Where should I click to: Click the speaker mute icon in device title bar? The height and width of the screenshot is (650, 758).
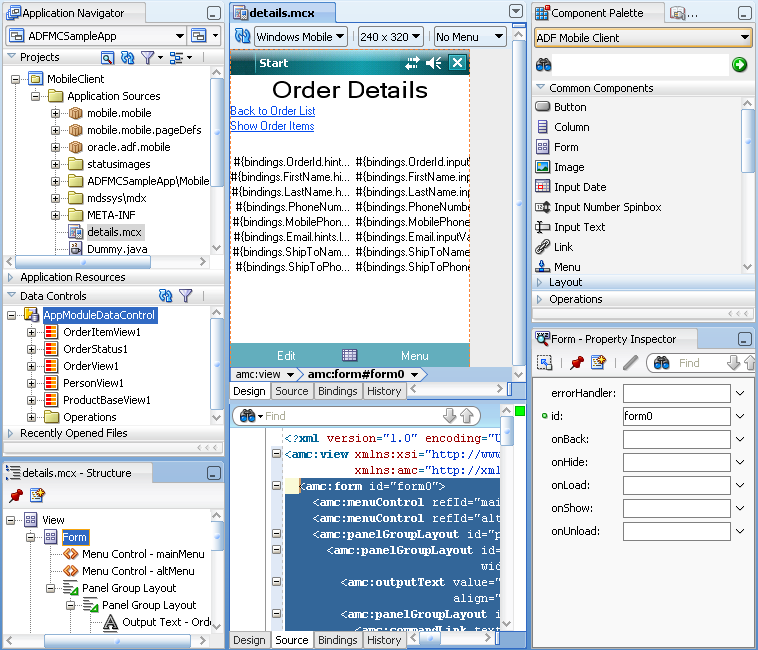click(434, 63)
